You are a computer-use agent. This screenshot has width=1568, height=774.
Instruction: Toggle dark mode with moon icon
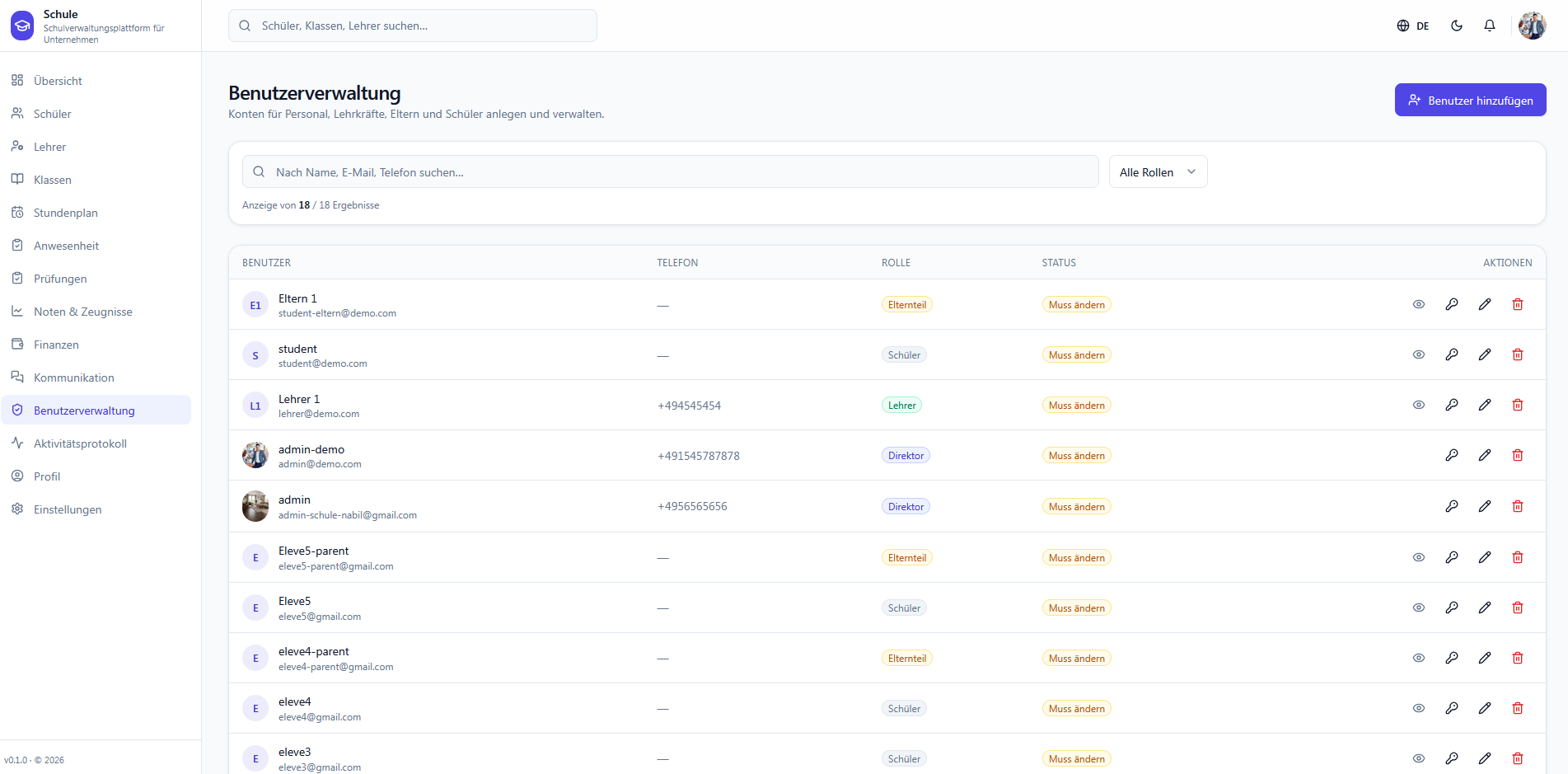tap(1457, 26)
